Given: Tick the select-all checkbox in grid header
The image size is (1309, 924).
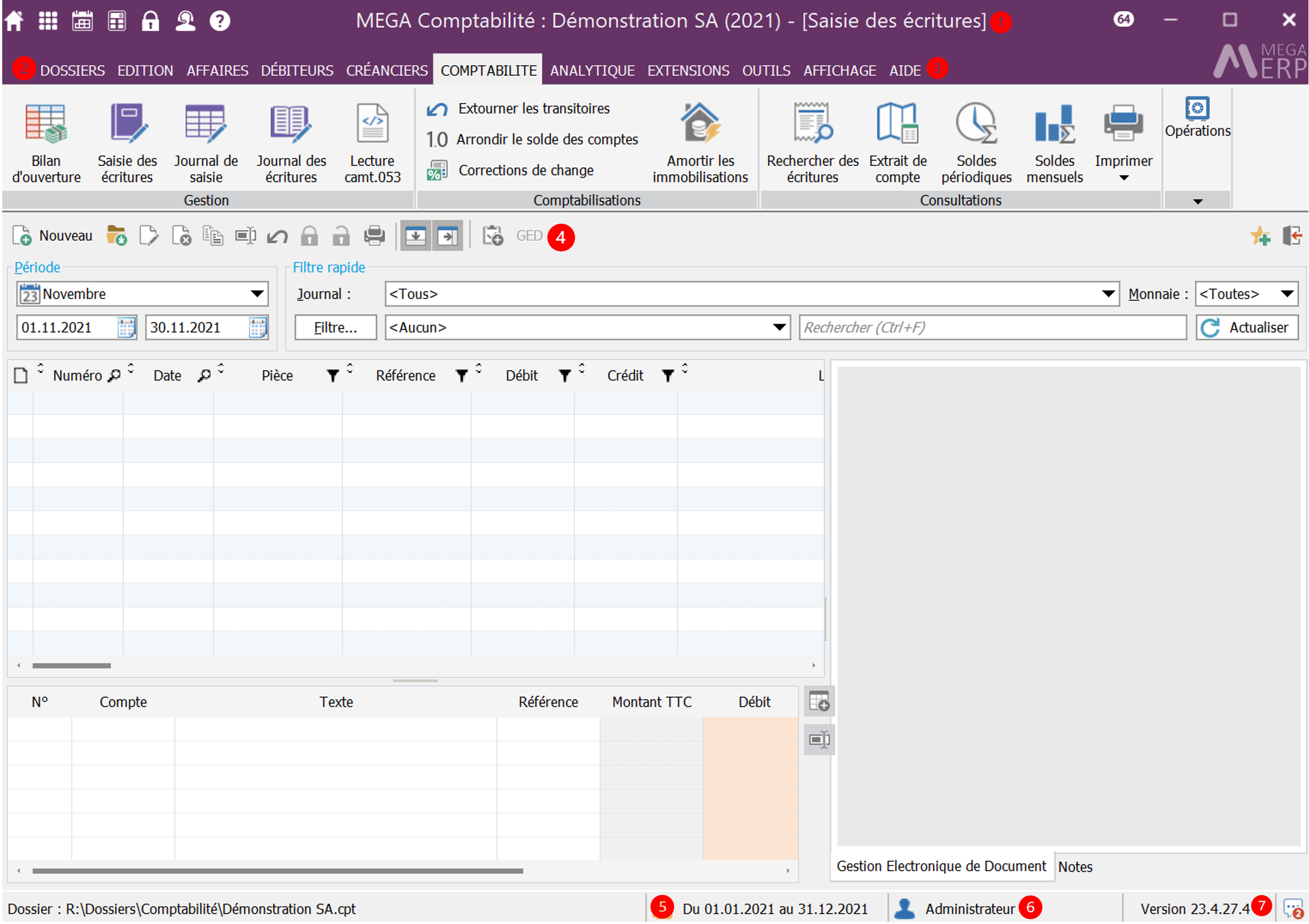Looking at the screenshot, I should tap(21, 375).
